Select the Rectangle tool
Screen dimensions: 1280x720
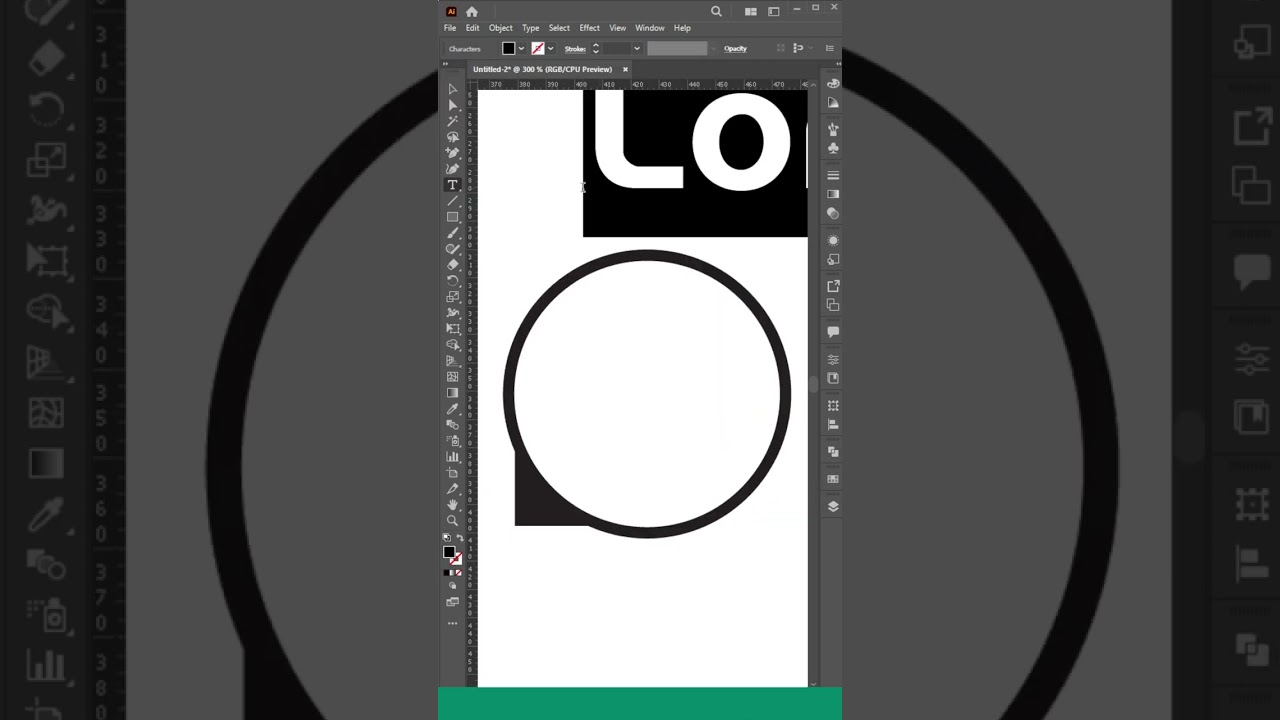[x=453, y=217]
